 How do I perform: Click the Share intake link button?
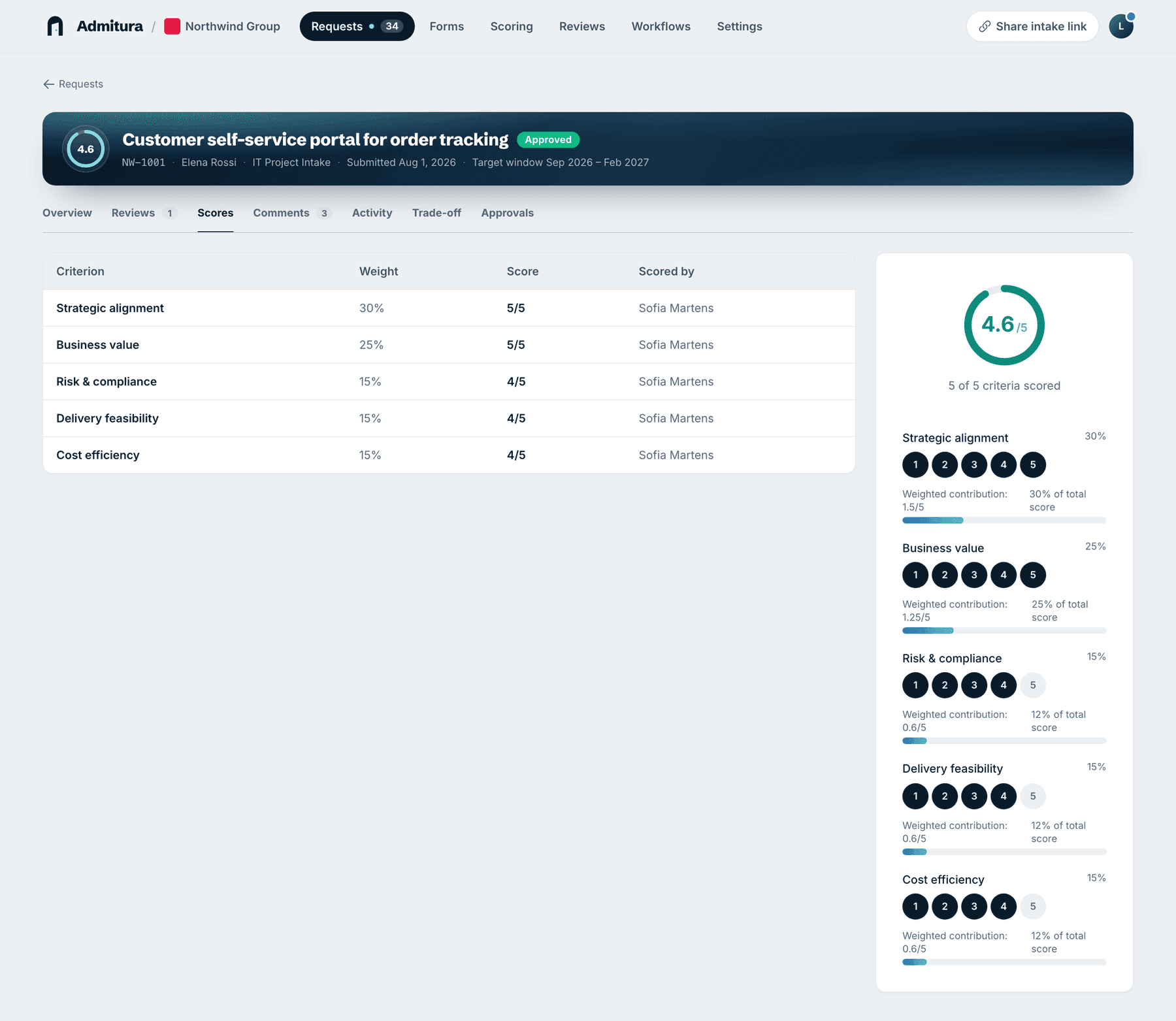(x=1032, y=26)
